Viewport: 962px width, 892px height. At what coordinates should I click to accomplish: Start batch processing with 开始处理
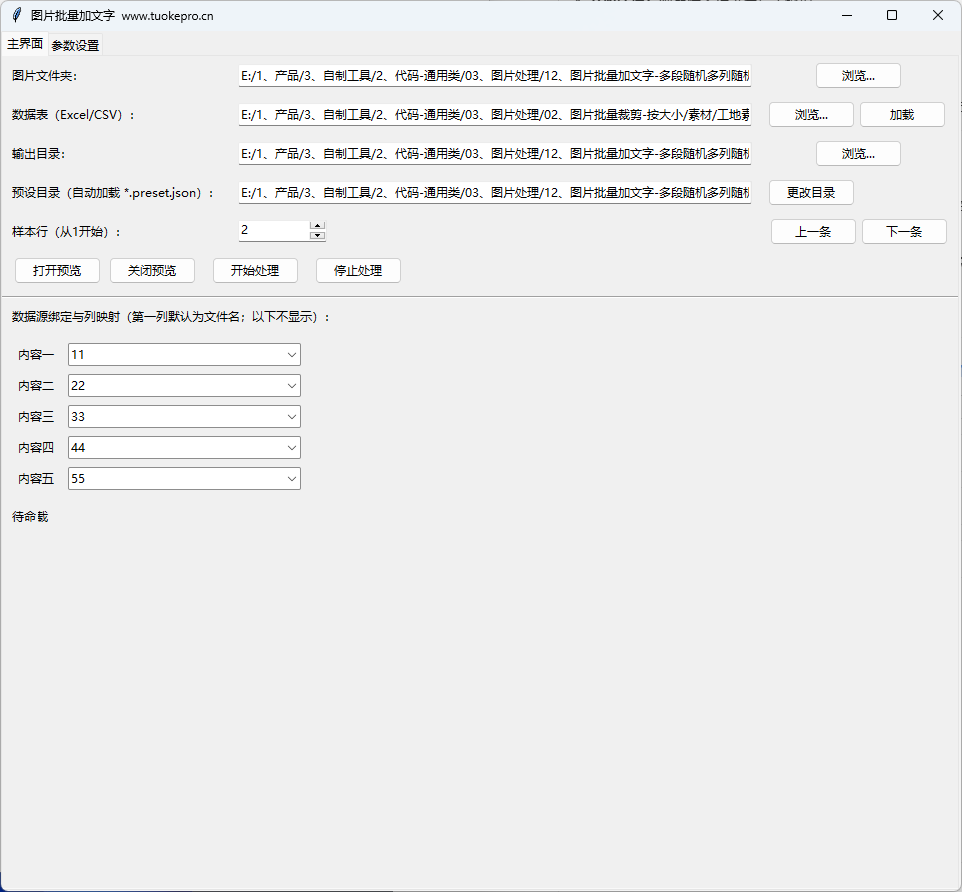coord(255,271)
